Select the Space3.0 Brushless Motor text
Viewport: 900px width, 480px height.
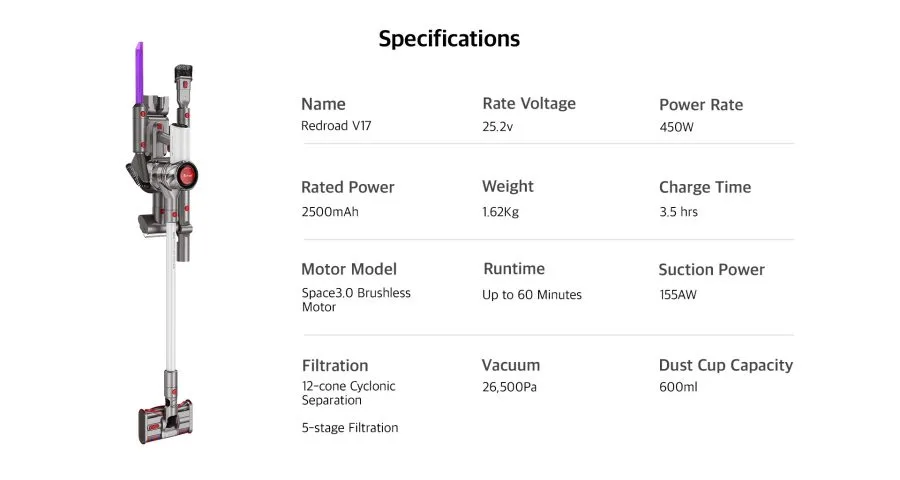click(356, 300)
